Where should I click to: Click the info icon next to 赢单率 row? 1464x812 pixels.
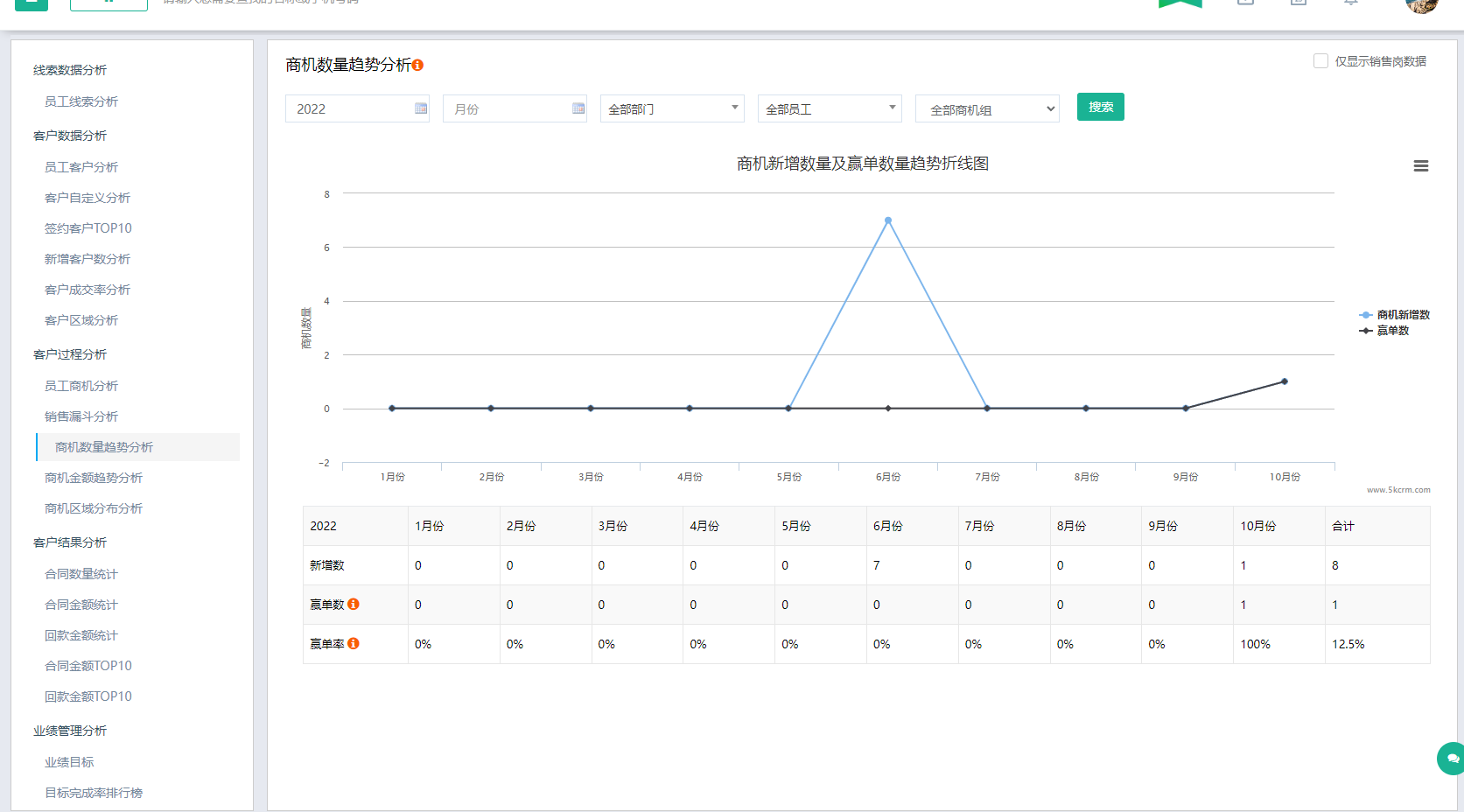[353, 643]
